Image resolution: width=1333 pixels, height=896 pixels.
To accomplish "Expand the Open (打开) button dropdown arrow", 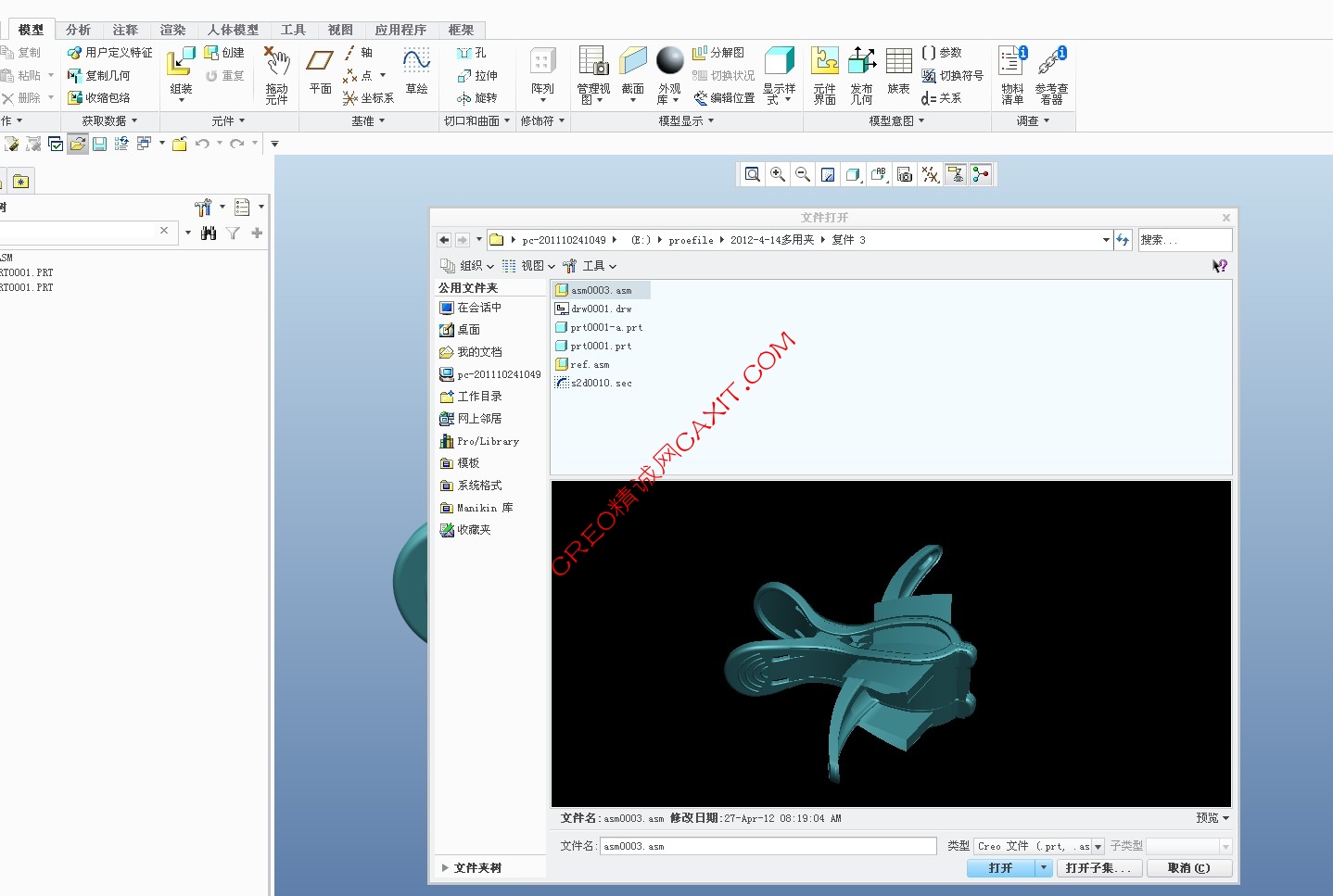I will (1044, 868).
